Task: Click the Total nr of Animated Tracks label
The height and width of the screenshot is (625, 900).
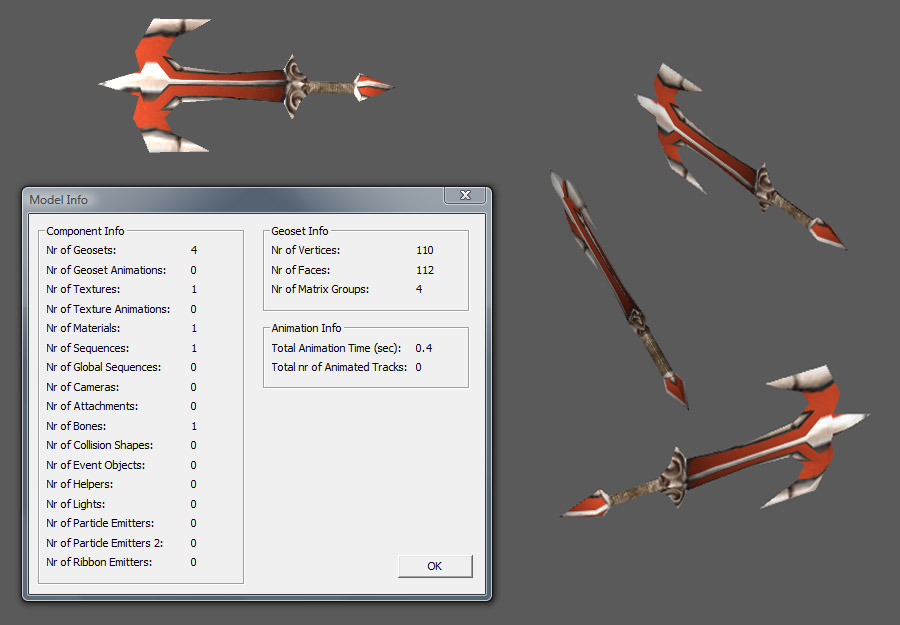Action: [x=339, y=367]
